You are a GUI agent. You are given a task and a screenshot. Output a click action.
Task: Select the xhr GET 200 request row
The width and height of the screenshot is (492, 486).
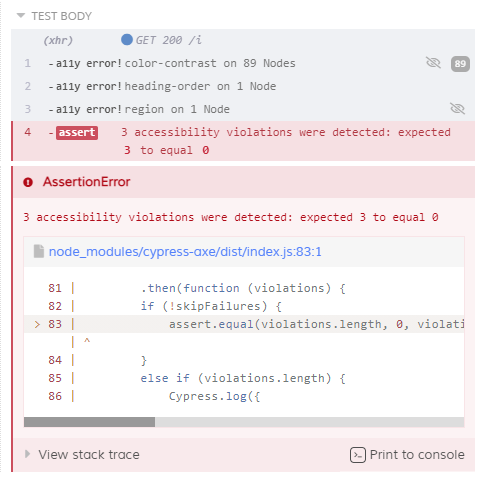coord(243,40)
